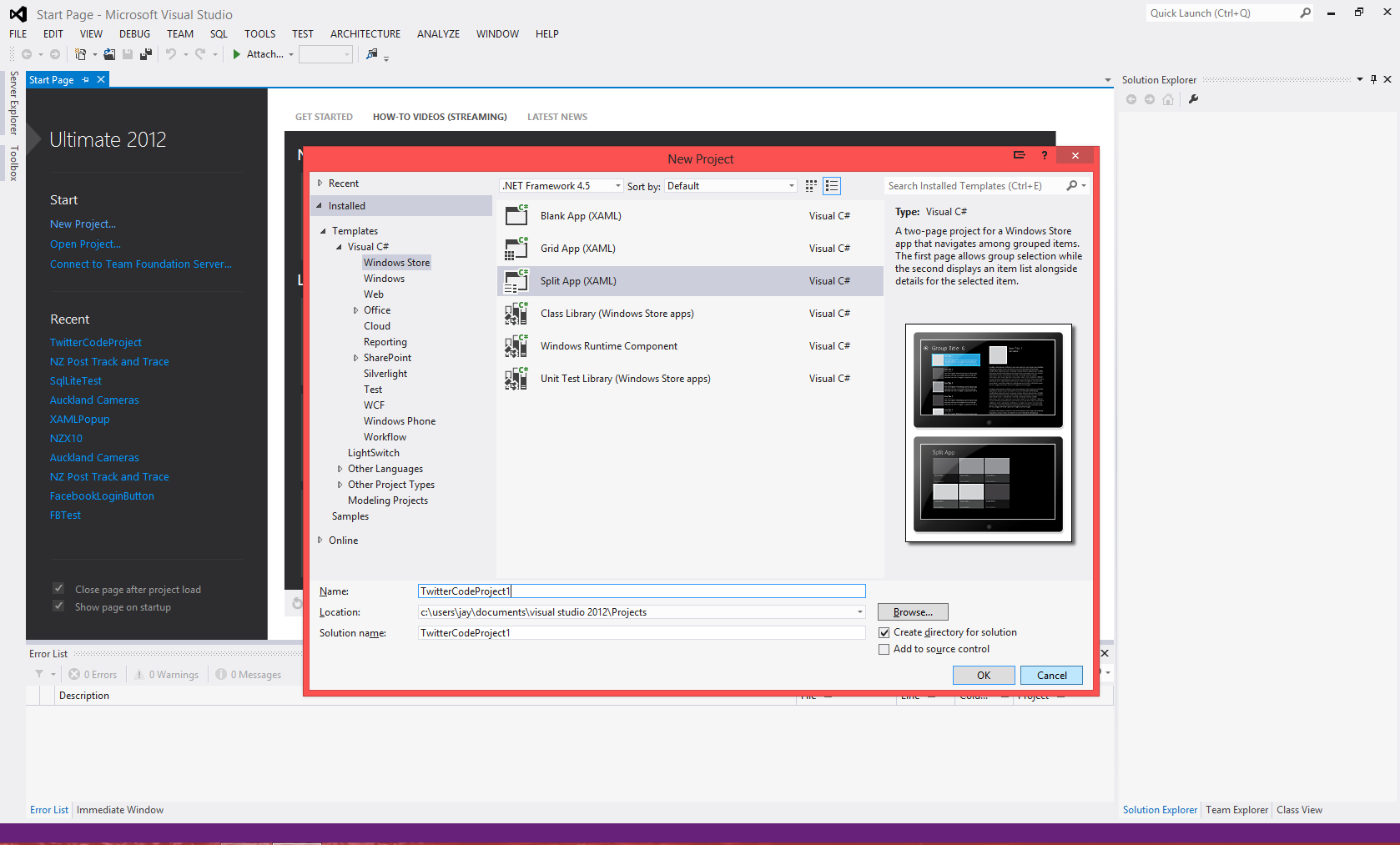Toggle the 0 Messages filter button
The image size is (1400, 845).
pyautogui.click(x=249, y=674)
